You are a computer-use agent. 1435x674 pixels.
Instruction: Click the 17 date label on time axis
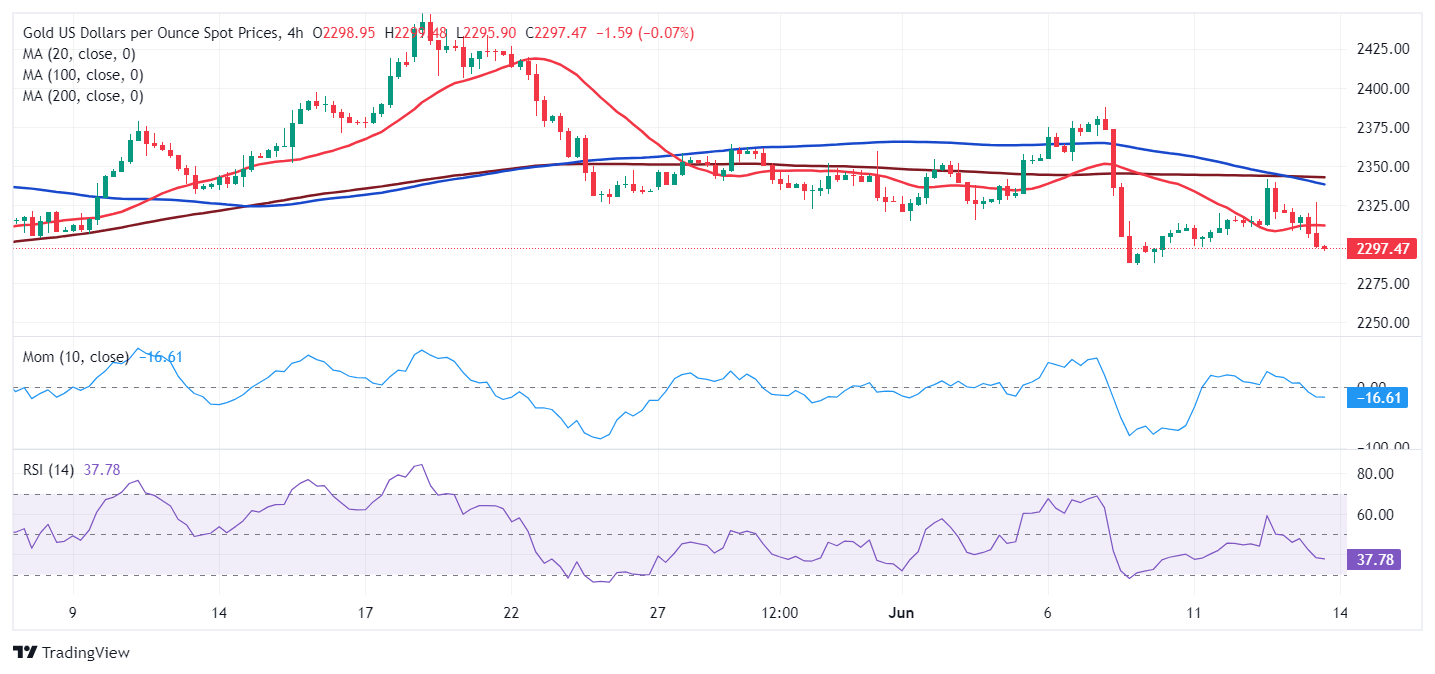tap(365, 613)
